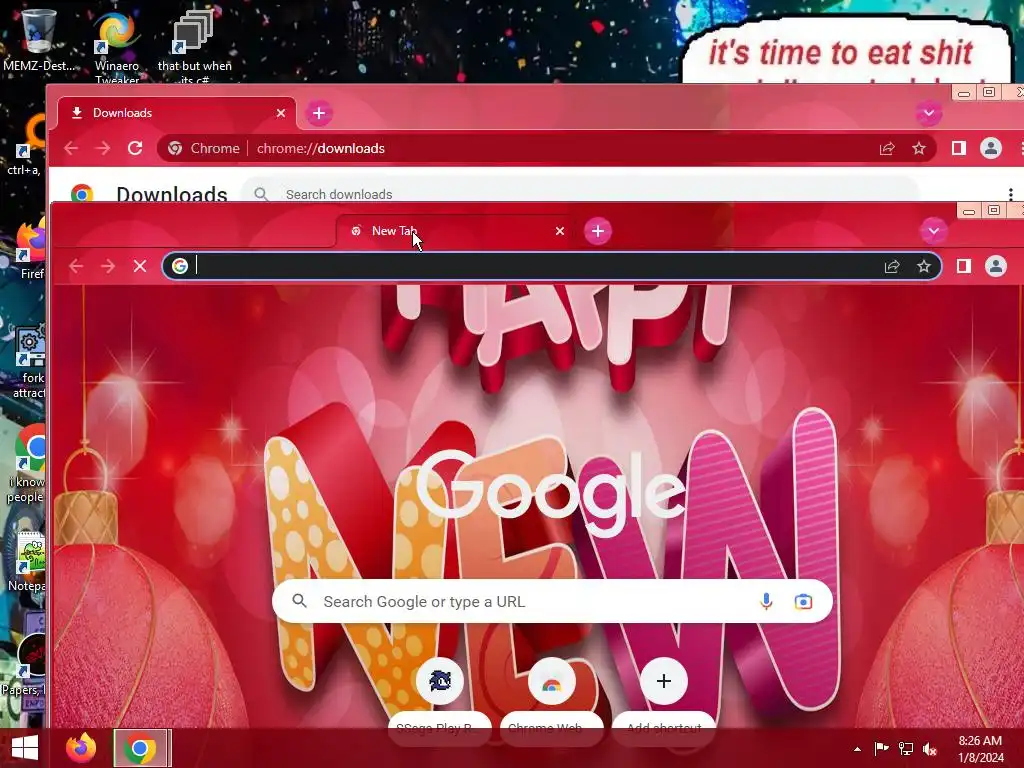The image size is (1024, 768).
Task: Expand tab search chevron in New Tab window
Action: [x=933, y=231]
